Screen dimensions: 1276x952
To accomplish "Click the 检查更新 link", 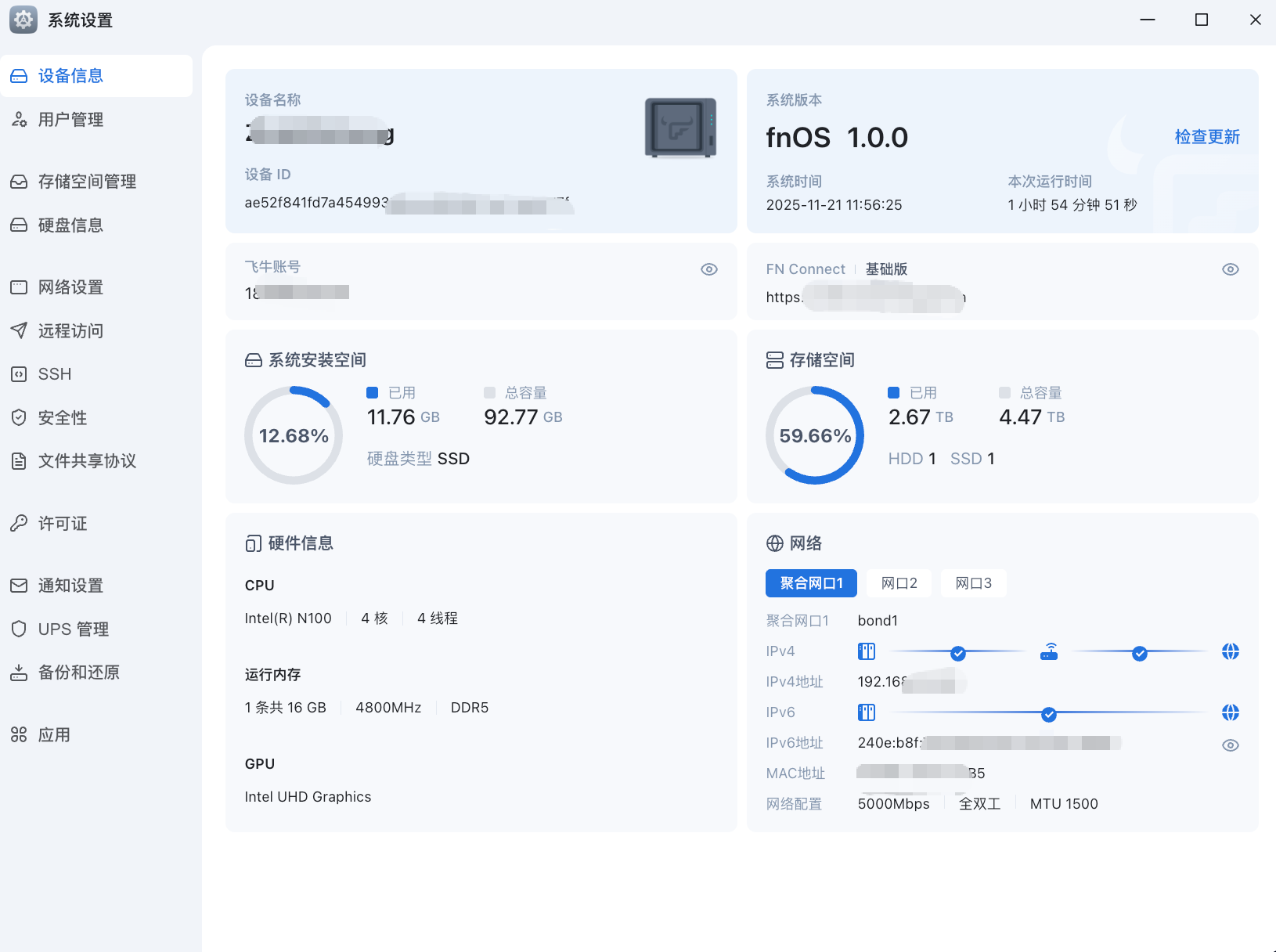I will (1207, 137).
